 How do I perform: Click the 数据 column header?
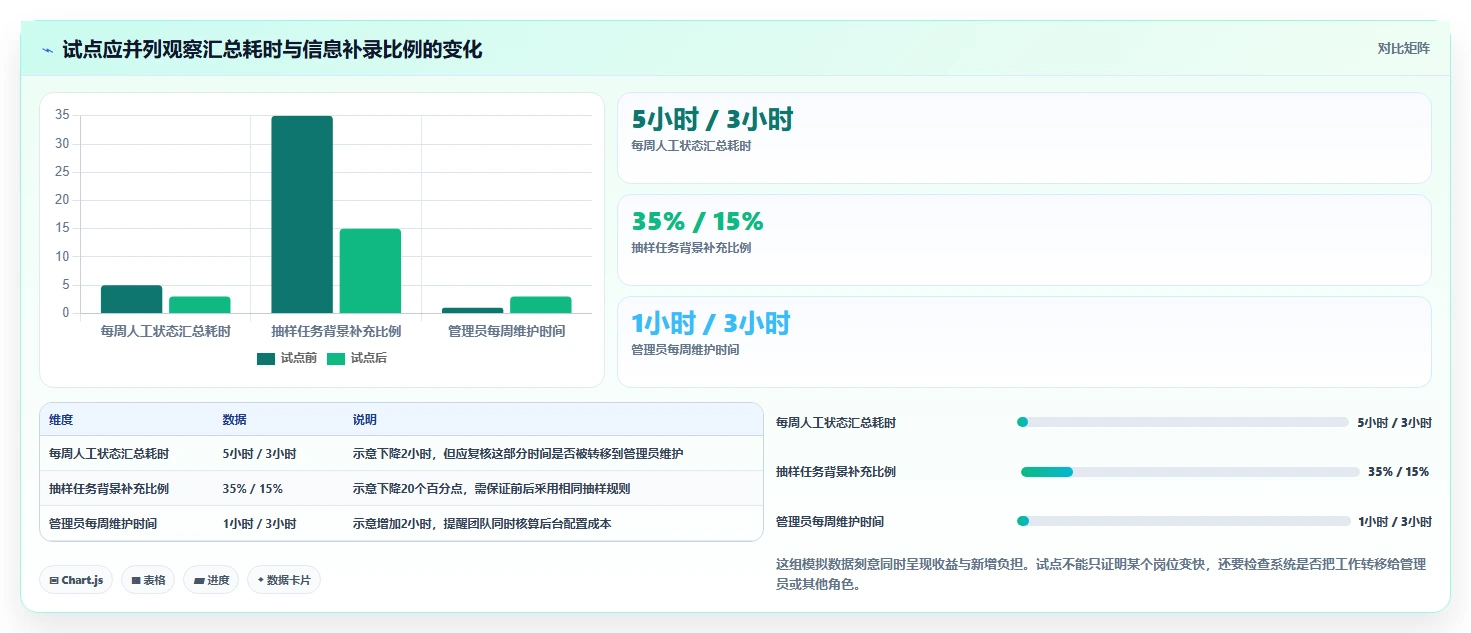234,420
